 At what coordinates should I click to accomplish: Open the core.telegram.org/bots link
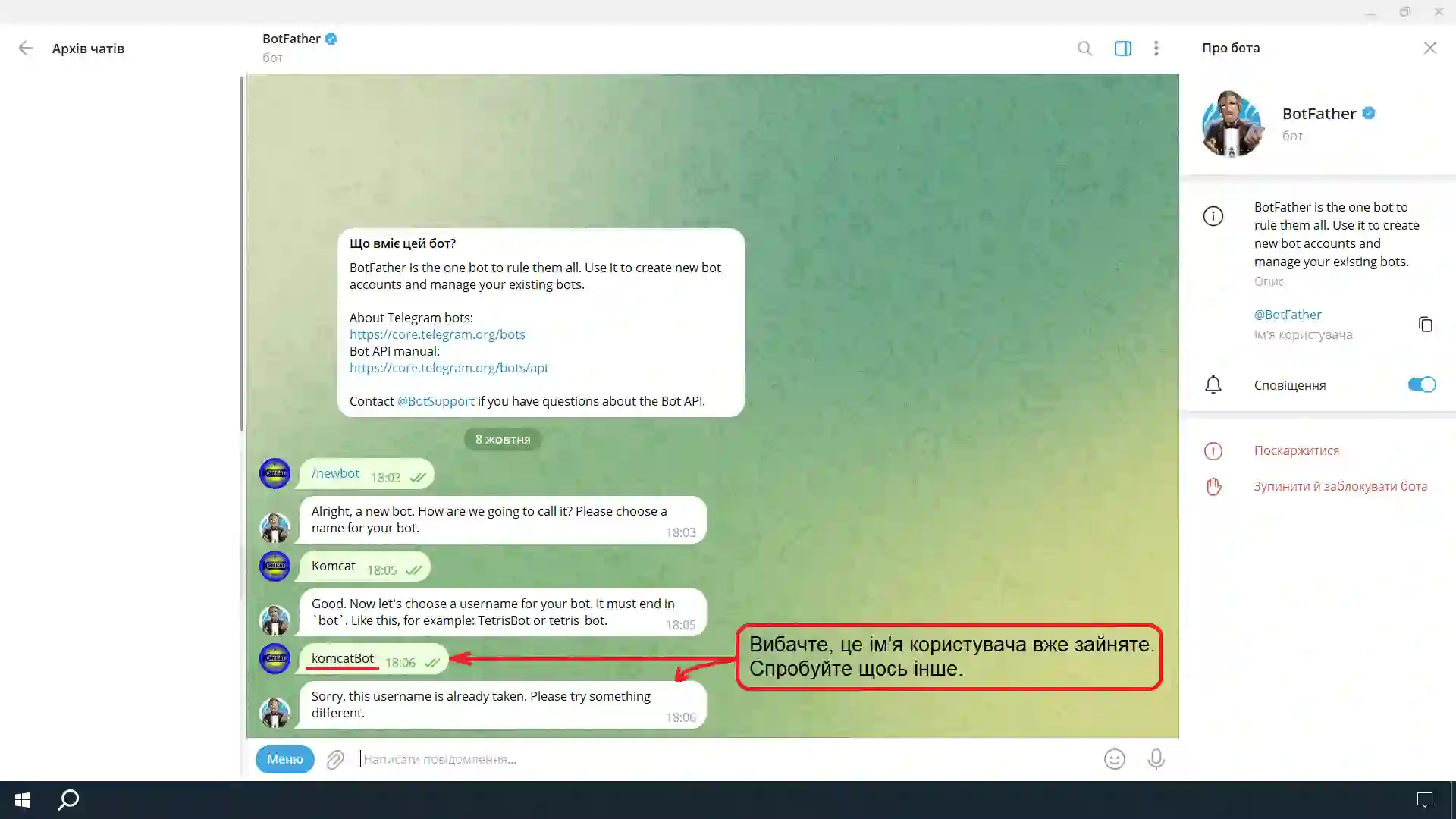[437, 334]
